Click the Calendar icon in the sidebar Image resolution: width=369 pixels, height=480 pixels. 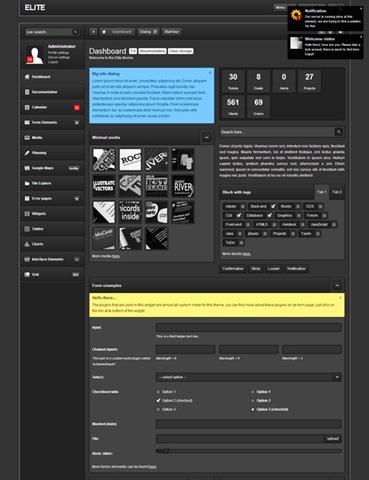(x=27, y=107)
